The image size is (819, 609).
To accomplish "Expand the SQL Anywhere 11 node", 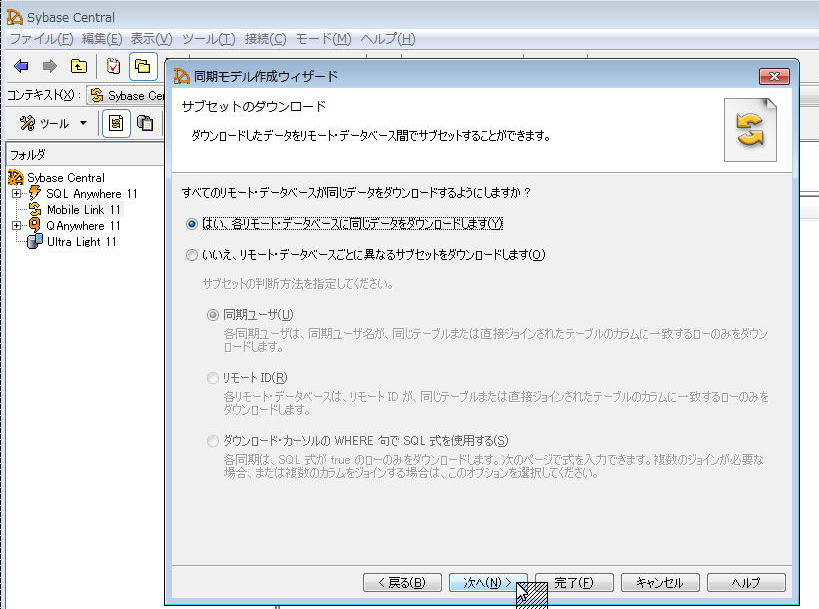I will pyautogui.click(x=16, y=194).
